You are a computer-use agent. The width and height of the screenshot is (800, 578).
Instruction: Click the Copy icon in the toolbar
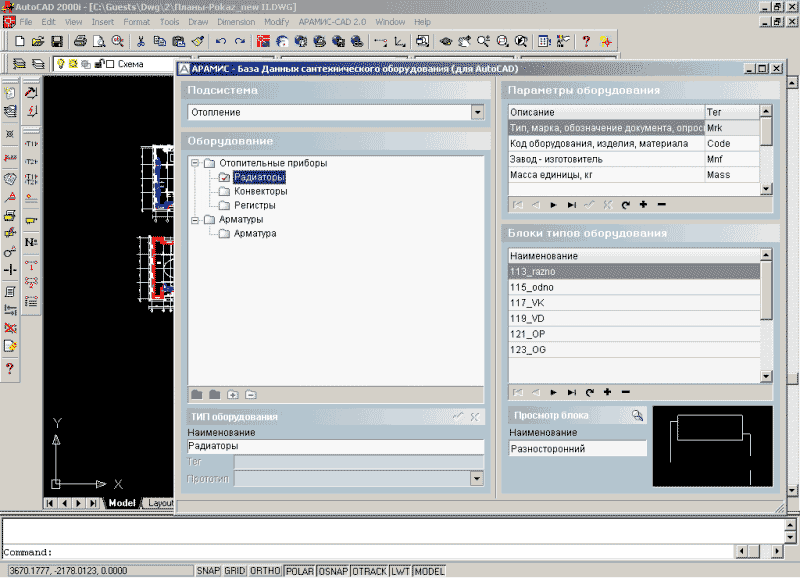[160, 41]
